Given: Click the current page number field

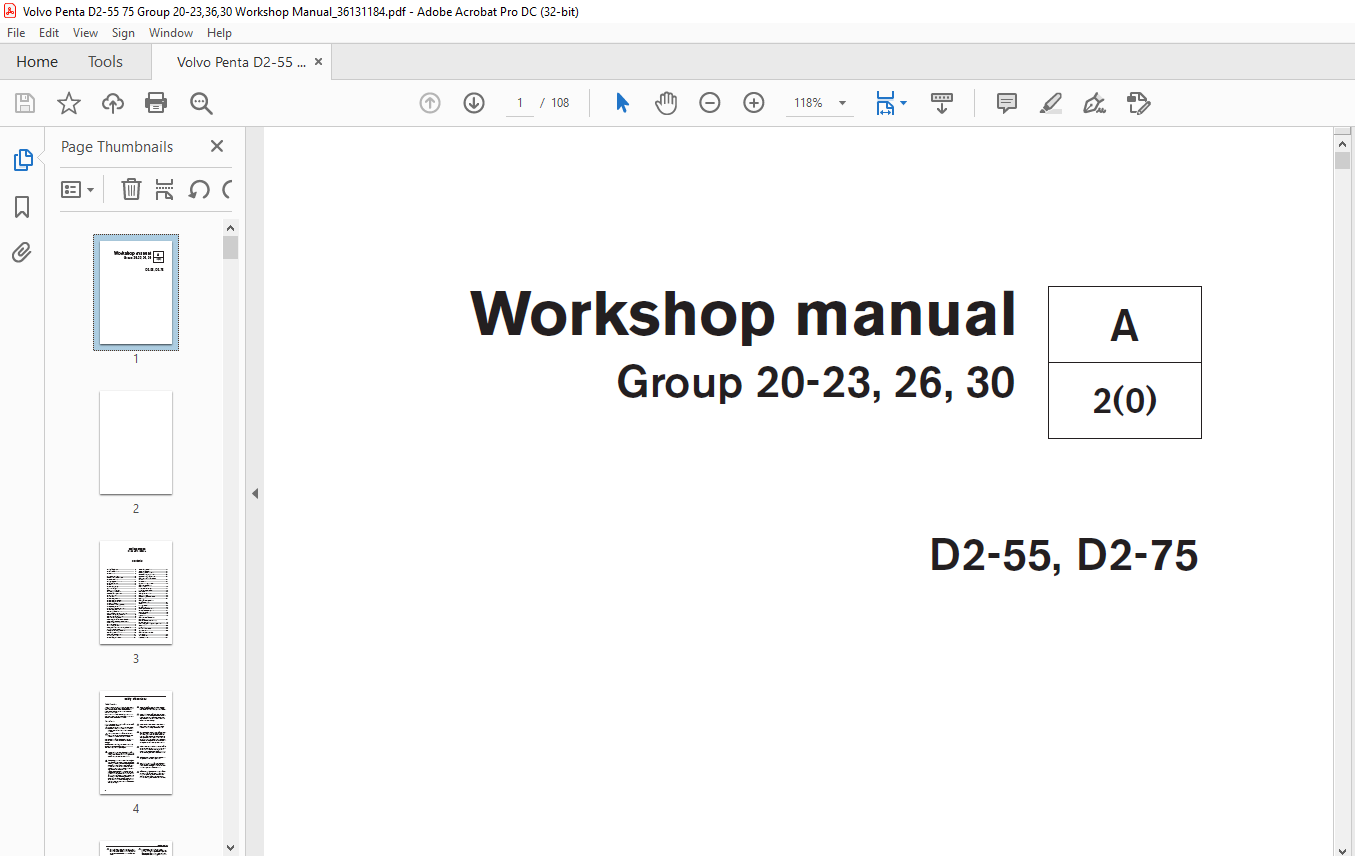Looking at the screenshot, I should (520, 103).
